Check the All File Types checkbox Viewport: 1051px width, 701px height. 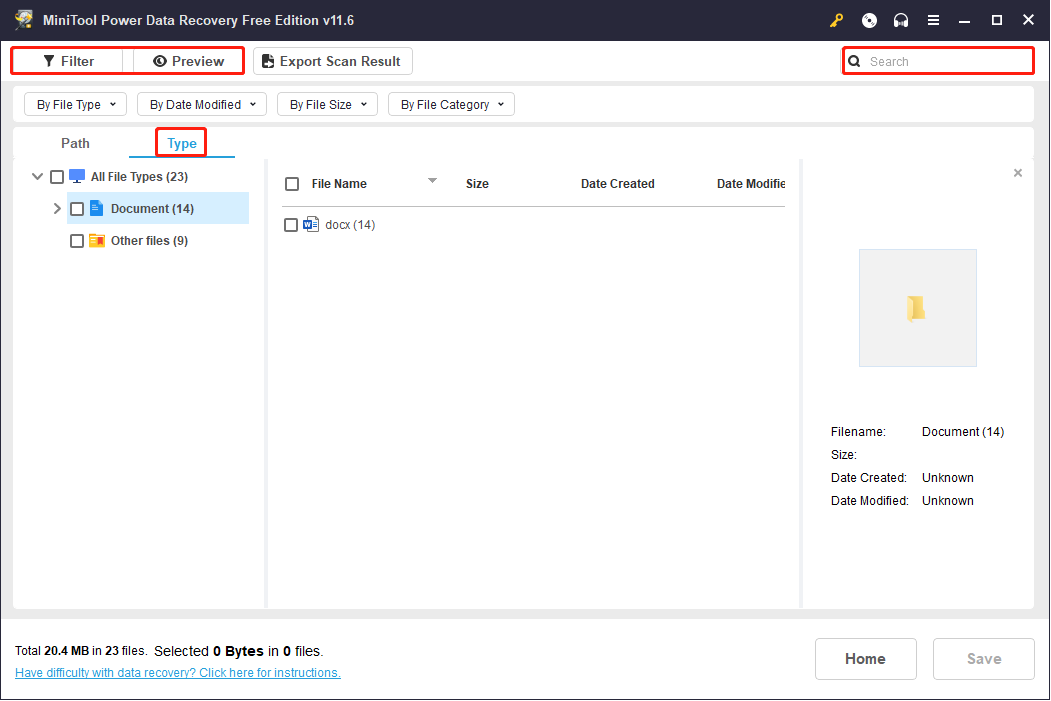[x=57, y=177]
